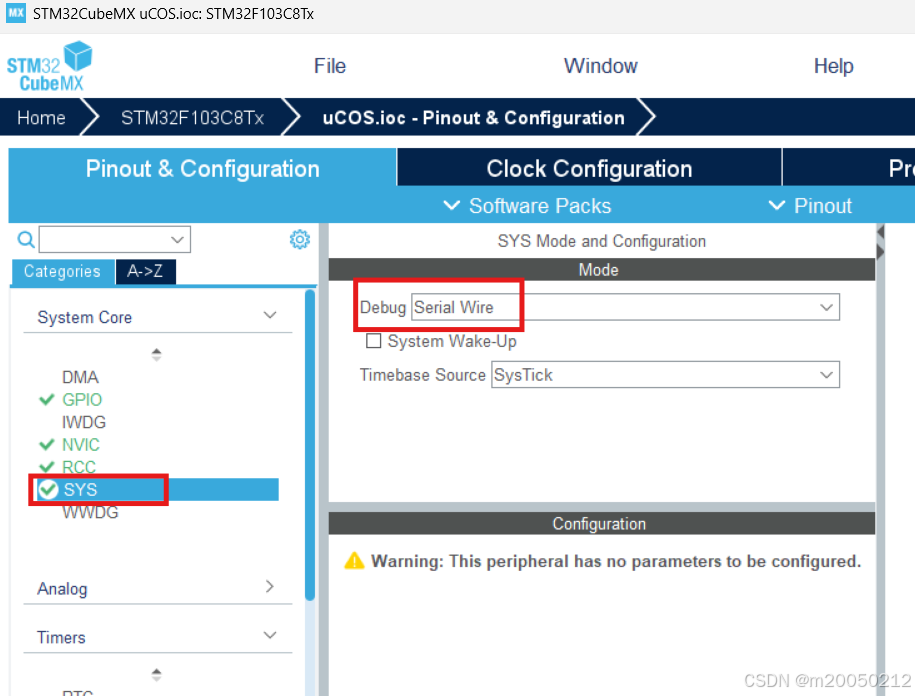The image size is (915, 696).
Task: Enable the System Wake-Up checkbox
Action: (x=373, y=341)
